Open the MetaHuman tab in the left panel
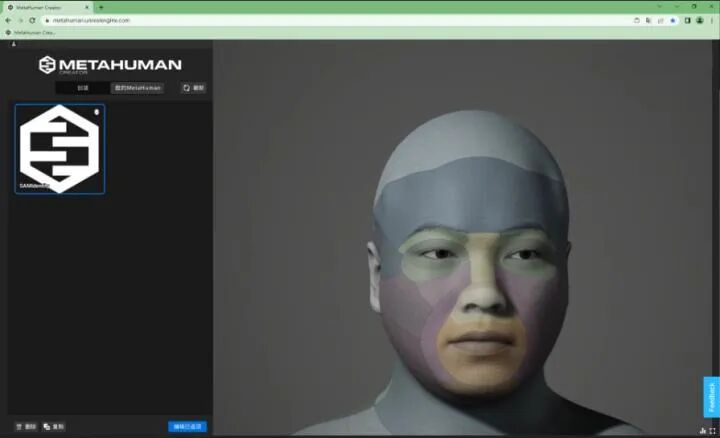 point(137,88)
